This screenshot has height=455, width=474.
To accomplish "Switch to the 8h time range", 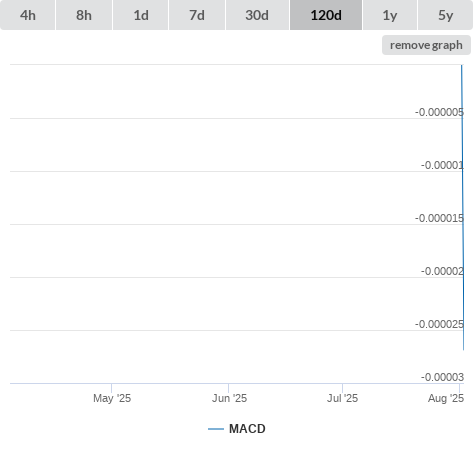I will (x=84, y=15).
